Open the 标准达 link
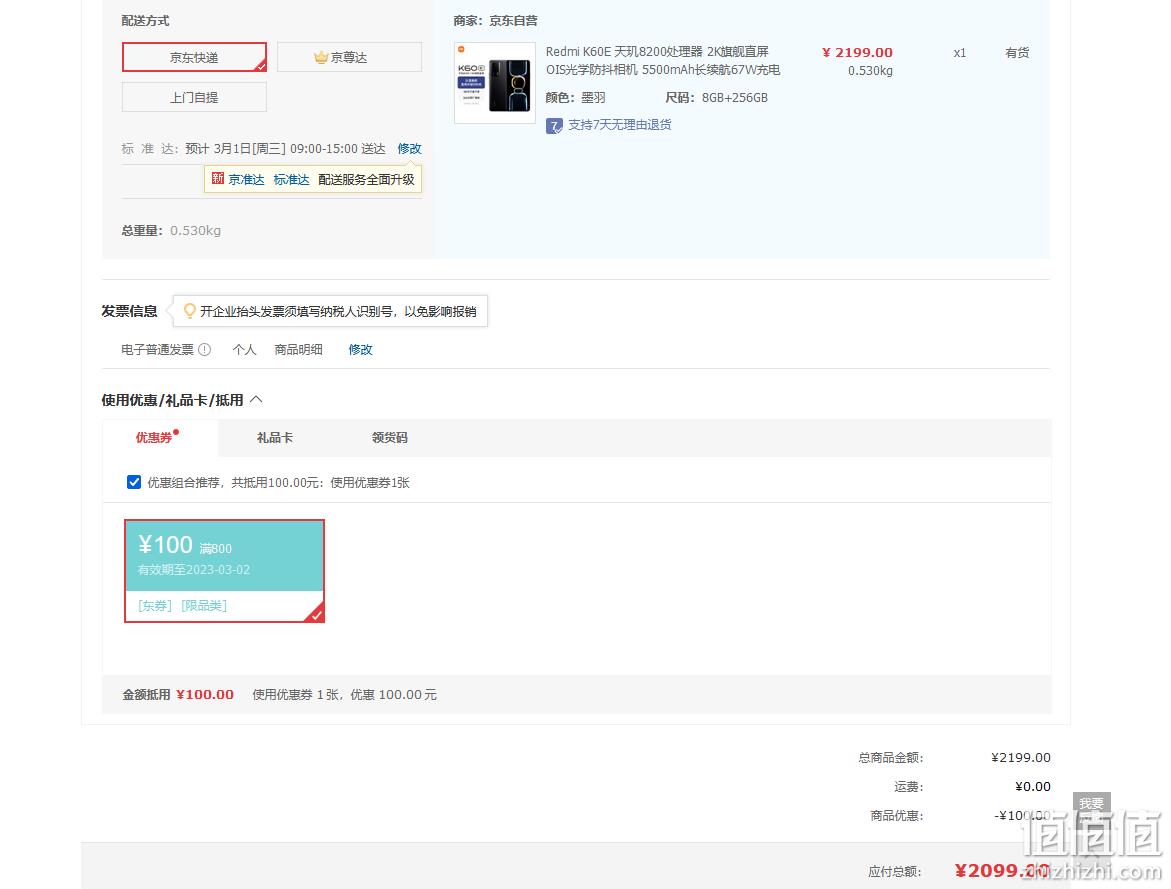Viewport: 1171px width, 889px height. (x=291, y=179)
